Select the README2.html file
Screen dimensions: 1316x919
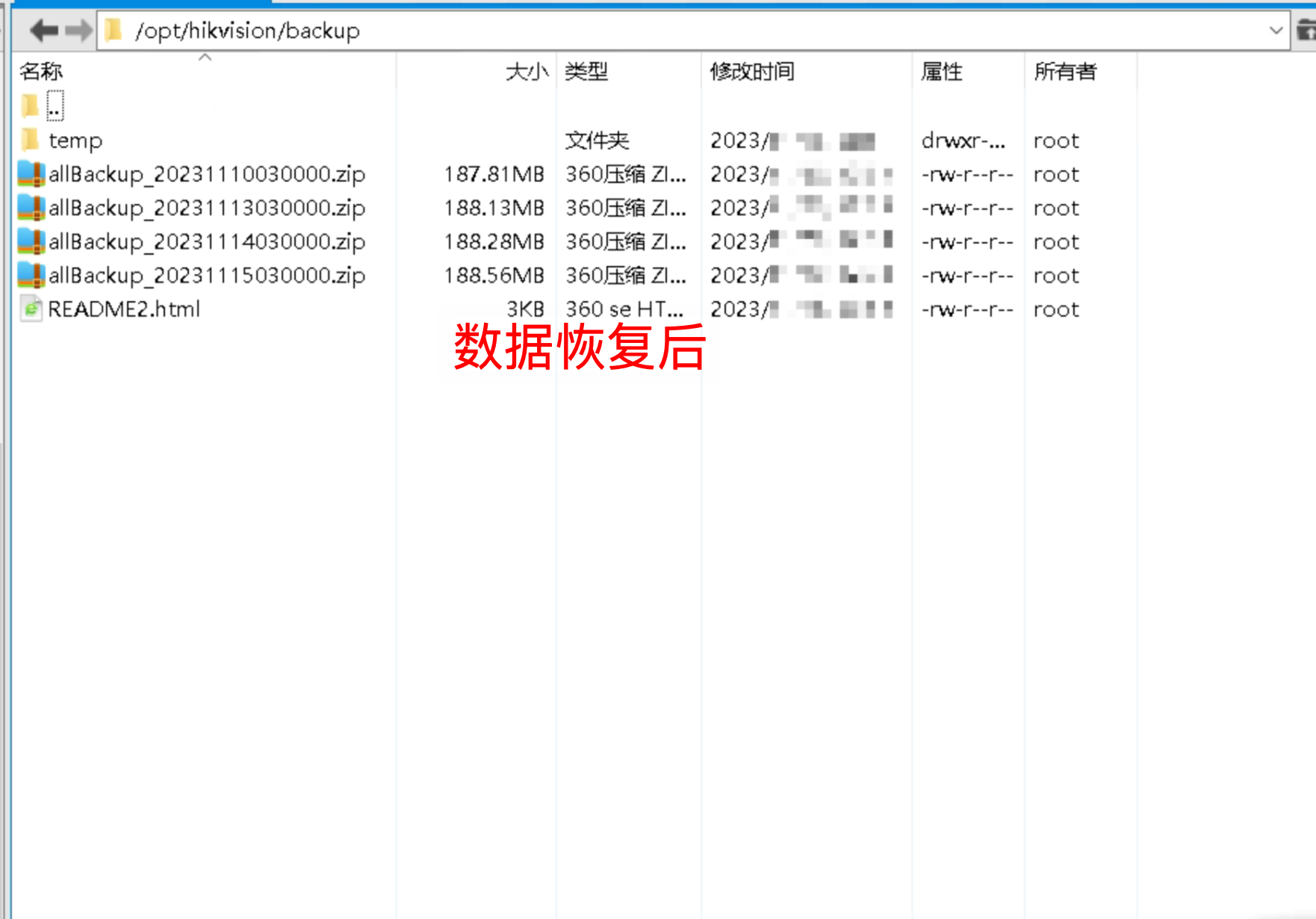(124, 309)
